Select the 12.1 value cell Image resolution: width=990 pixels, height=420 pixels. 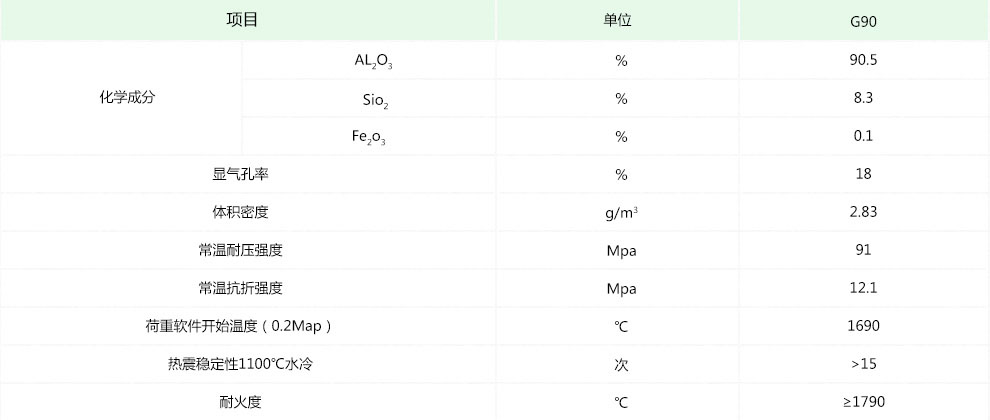pyautogui.click(x=864, y=288)
